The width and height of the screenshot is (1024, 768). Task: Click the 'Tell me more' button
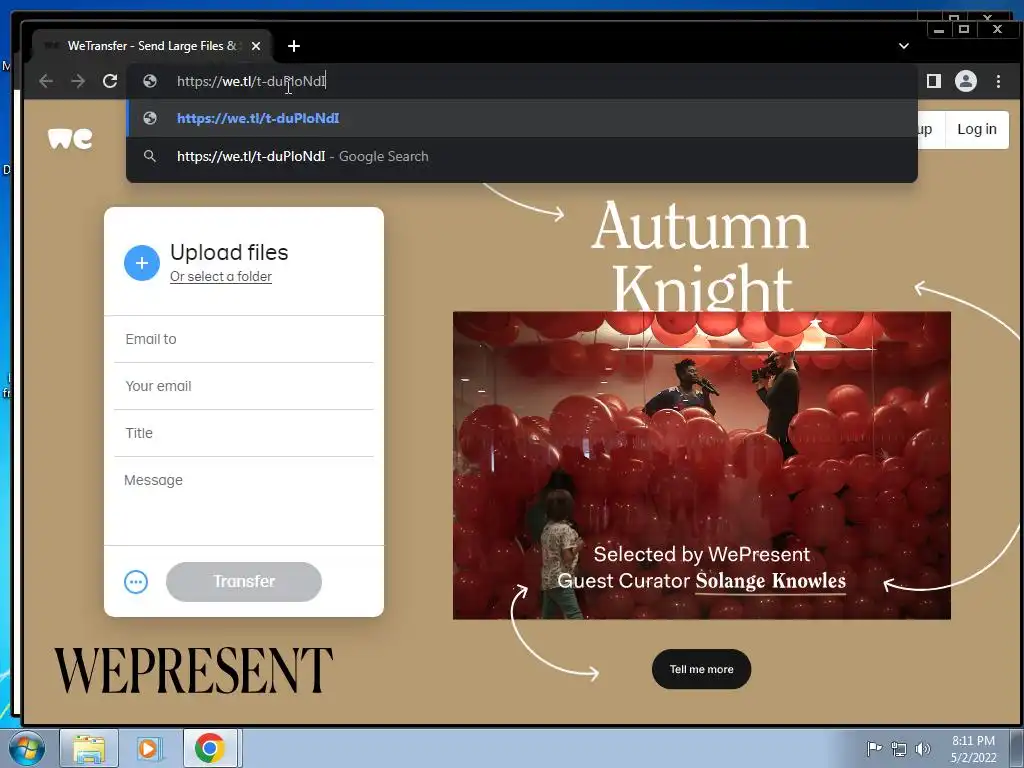point(701,669)
